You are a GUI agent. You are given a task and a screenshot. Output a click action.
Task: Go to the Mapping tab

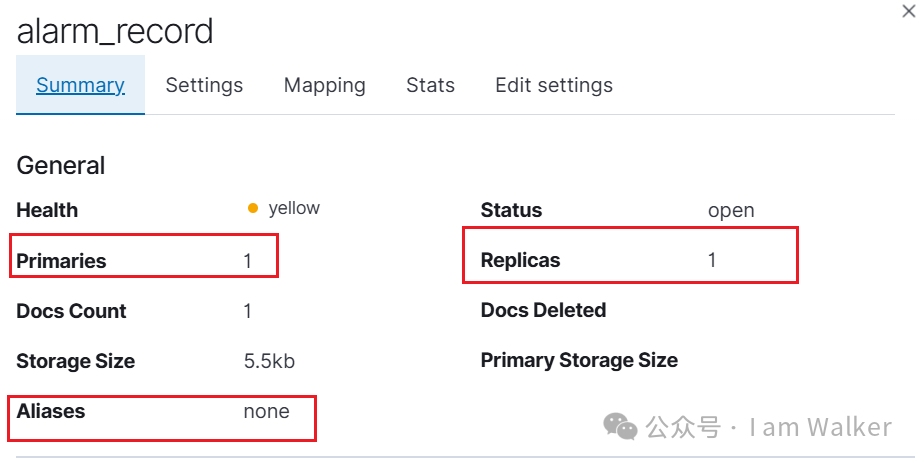coord(324,85)
